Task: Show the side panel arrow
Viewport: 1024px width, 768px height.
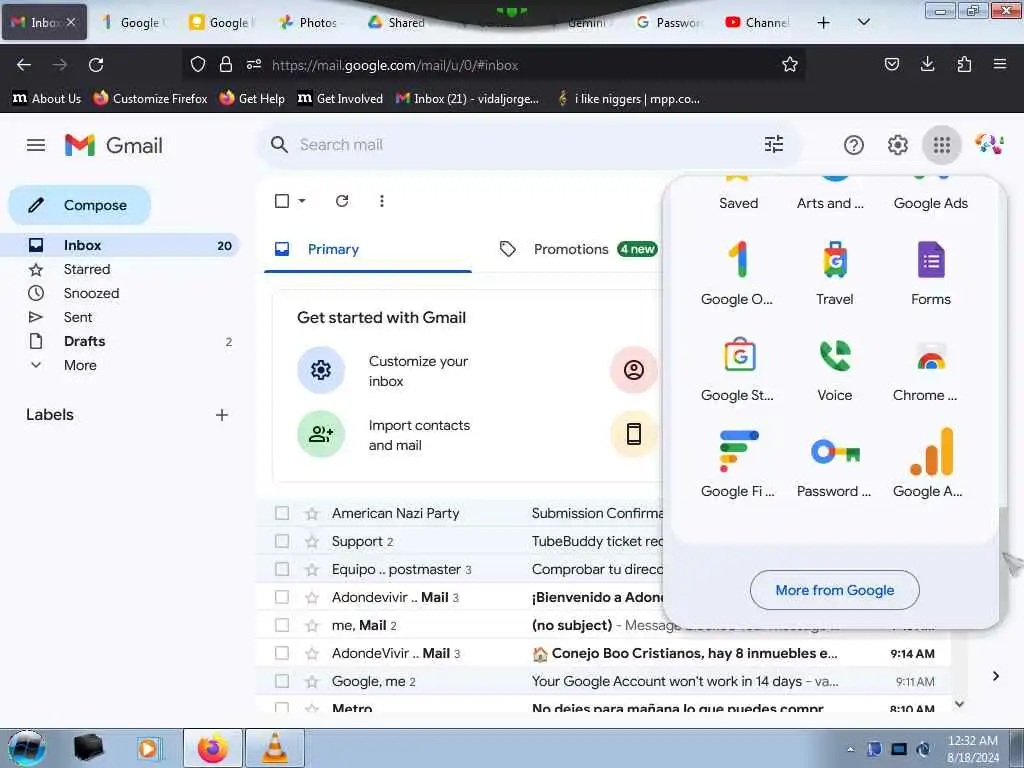Action: 995,676
